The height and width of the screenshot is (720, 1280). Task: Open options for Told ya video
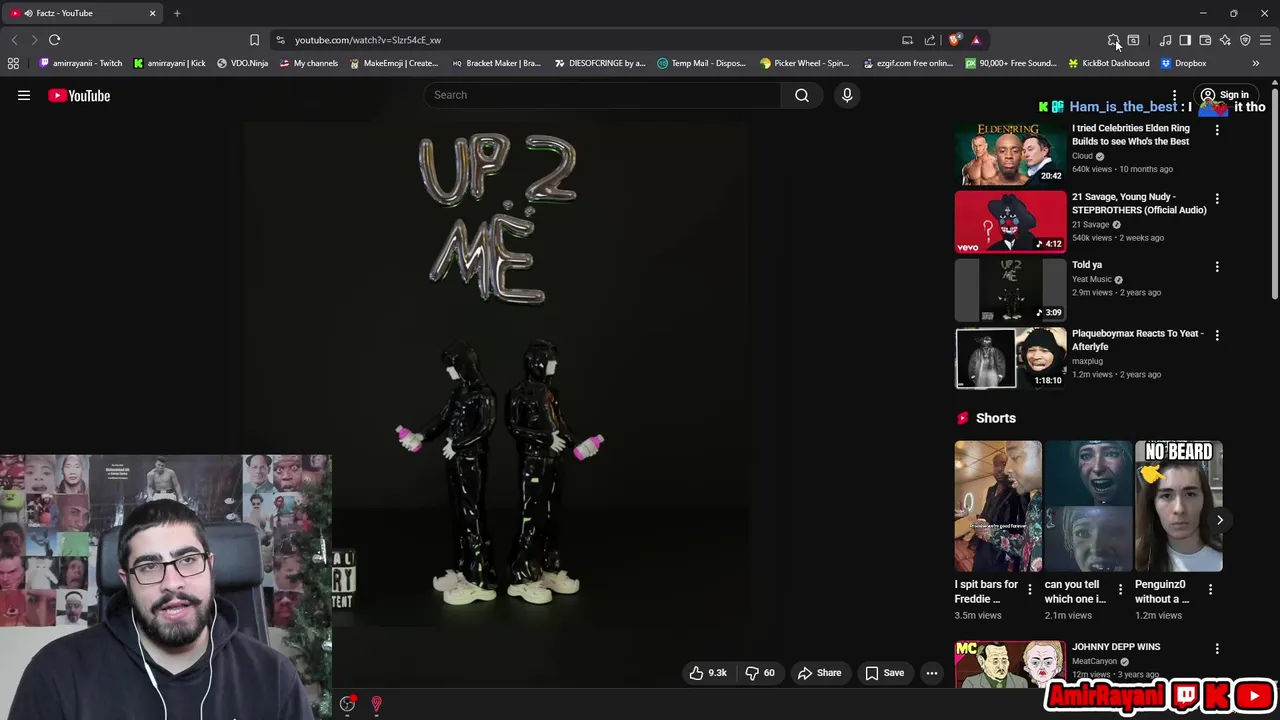pyautogui.click(x=1217, y=267)
